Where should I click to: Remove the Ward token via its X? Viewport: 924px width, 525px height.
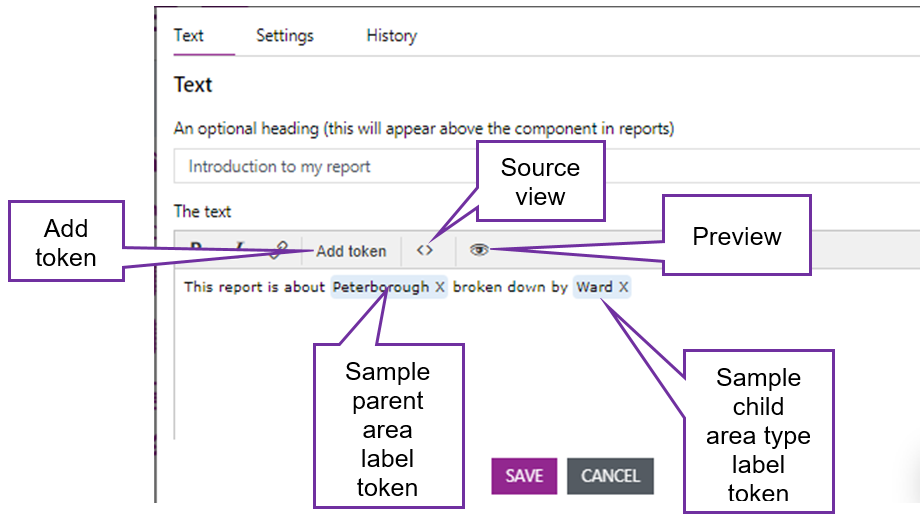(623, 287)
